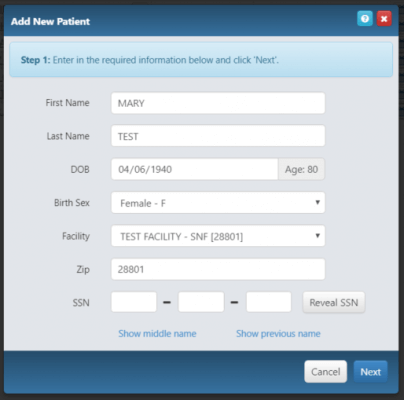Proceed with the Next button

[371, 372]
